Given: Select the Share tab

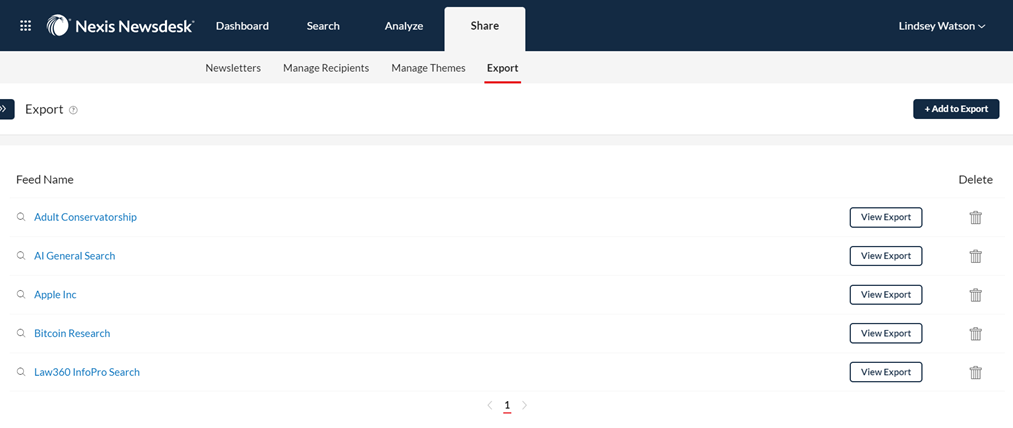Looking at the screenshot, I should point(485,28).
